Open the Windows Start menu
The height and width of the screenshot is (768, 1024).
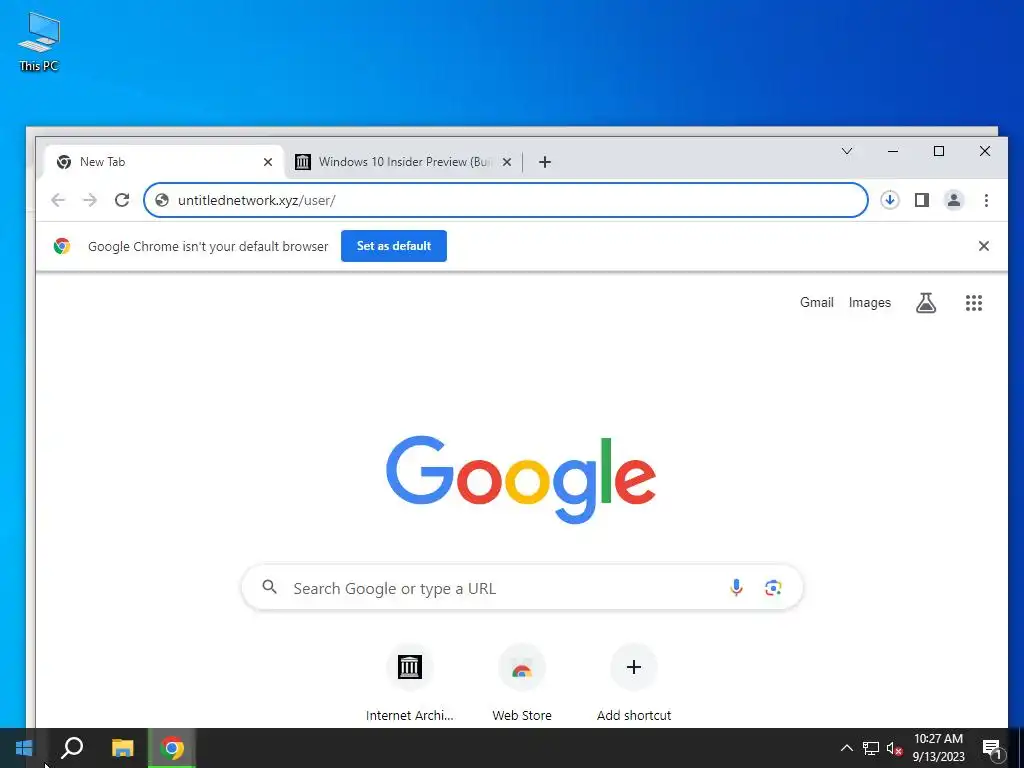click(x=24, y=748)
